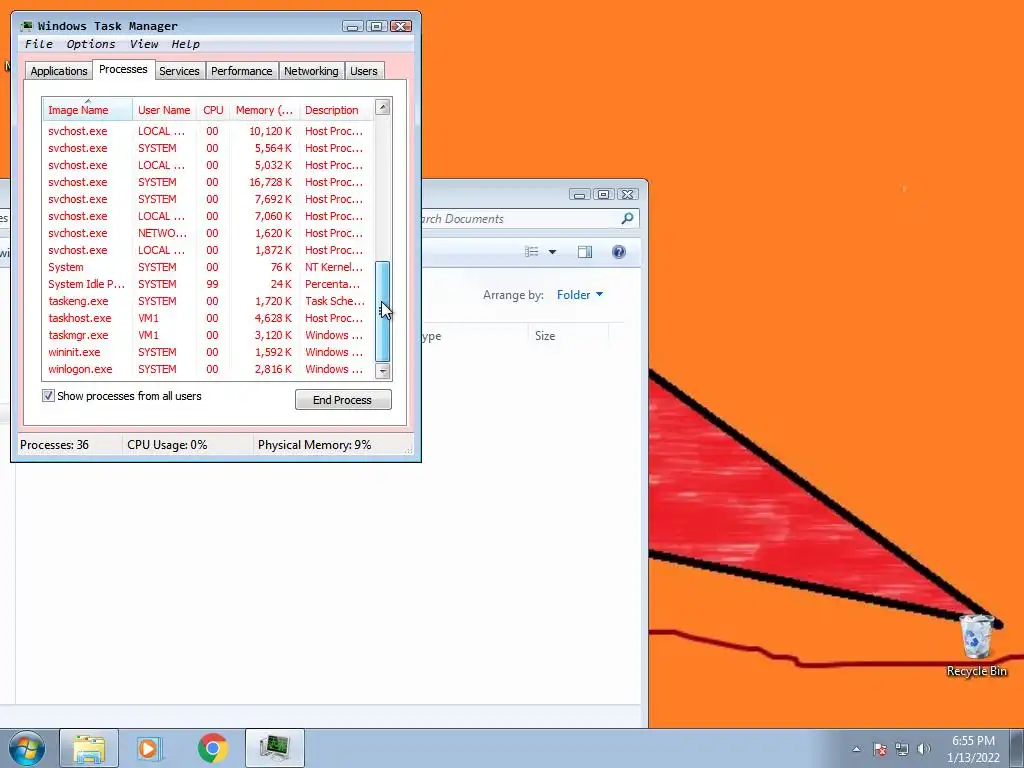This screenshot has height=768, width=1024.
Task: Select svchost.exe row using 7,692 K
Action: [208, 199]
